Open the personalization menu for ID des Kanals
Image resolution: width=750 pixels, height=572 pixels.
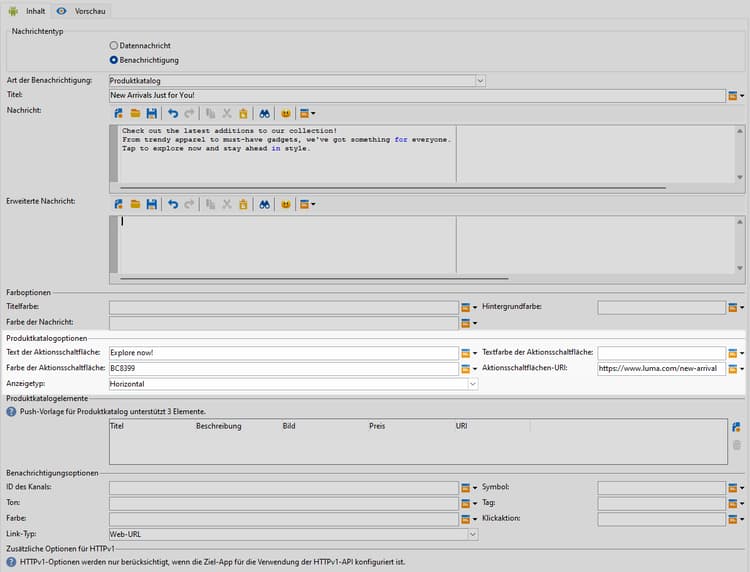(x=468, y=487)
